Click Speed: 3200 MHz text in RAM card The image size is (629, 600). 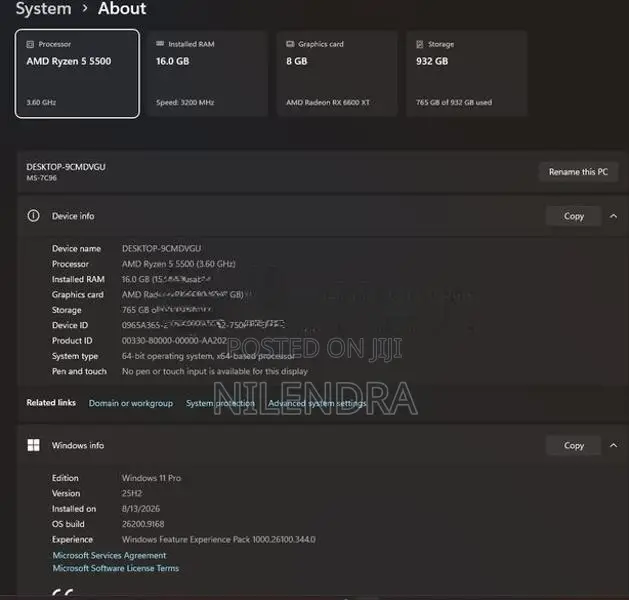point(185,102)
